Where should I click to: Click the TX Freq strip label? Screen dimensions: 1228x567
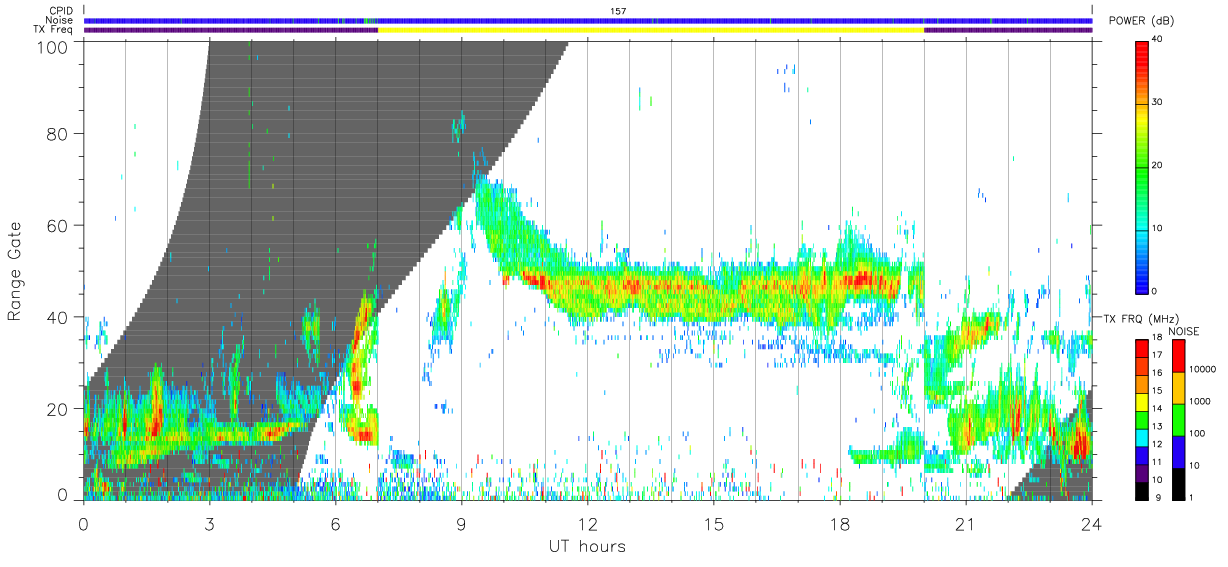click(x=53, y=30)
